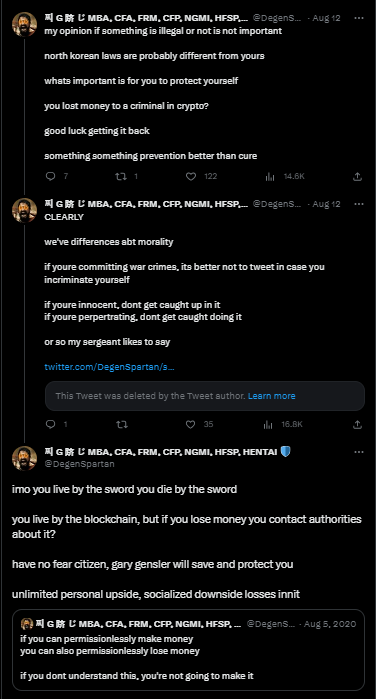Share the first tweet via share icon
Screen dimensions: 376x699
point(357,177)
